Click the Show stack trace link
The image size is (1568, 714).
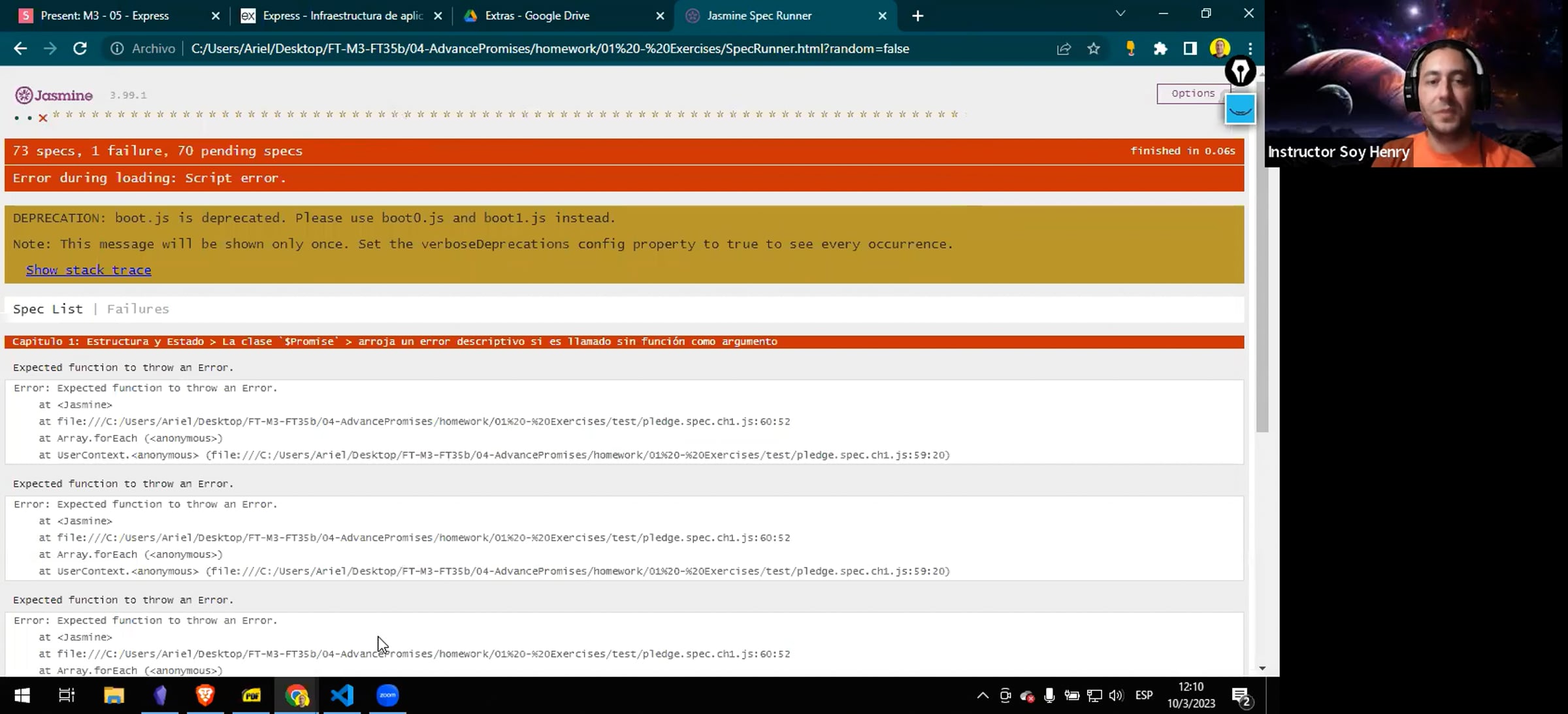(x=88, y=270)
